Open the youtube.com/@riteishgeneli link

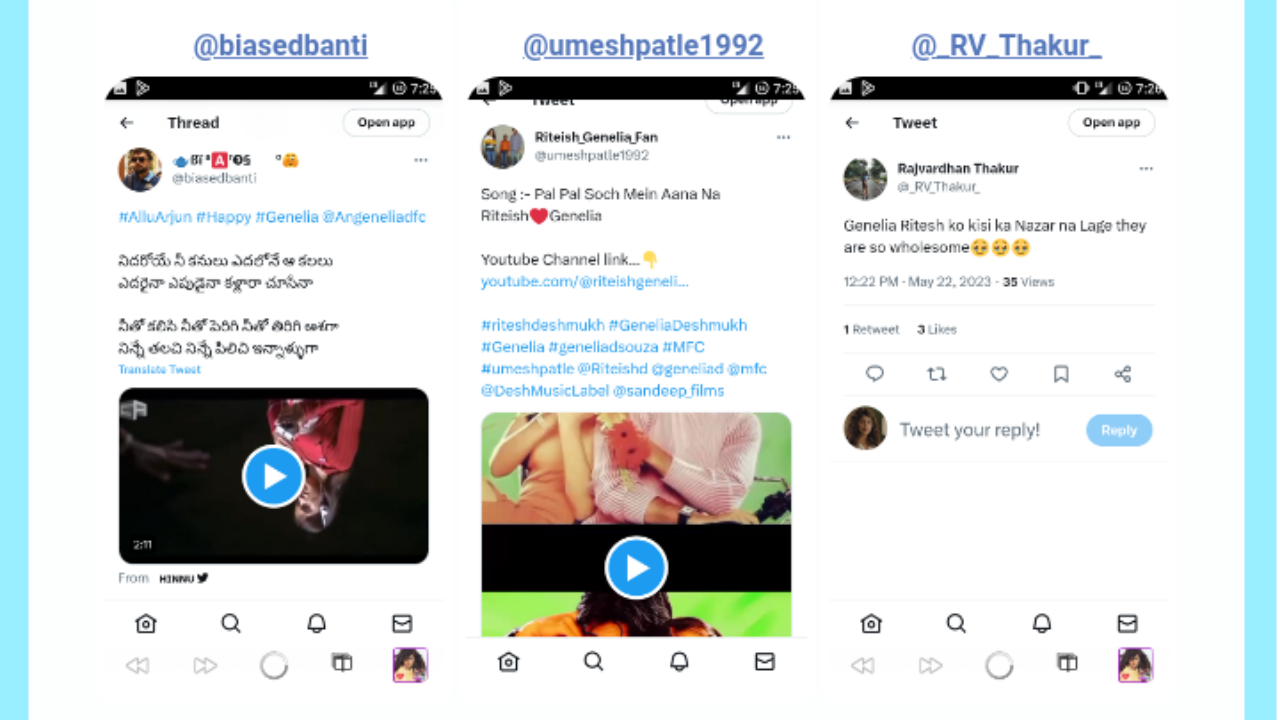pos(585,282)
